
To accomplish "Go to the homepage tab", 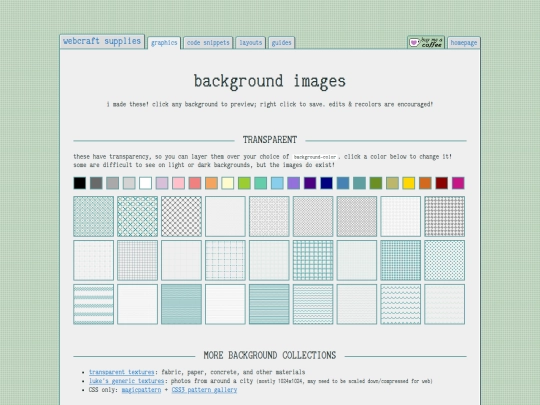I will [464, 43].
